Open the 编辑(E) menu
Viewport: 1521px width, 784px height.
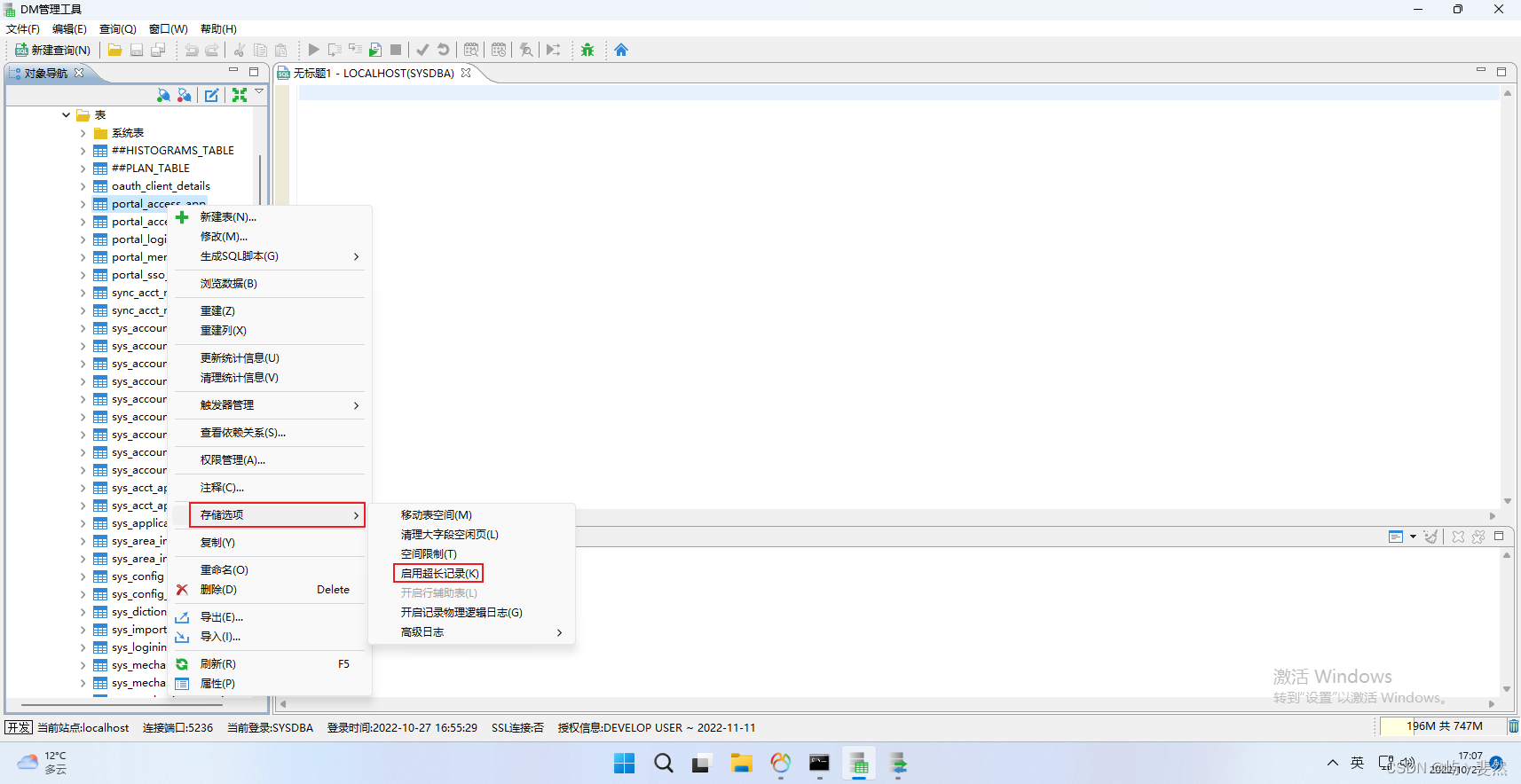[69, 28]
